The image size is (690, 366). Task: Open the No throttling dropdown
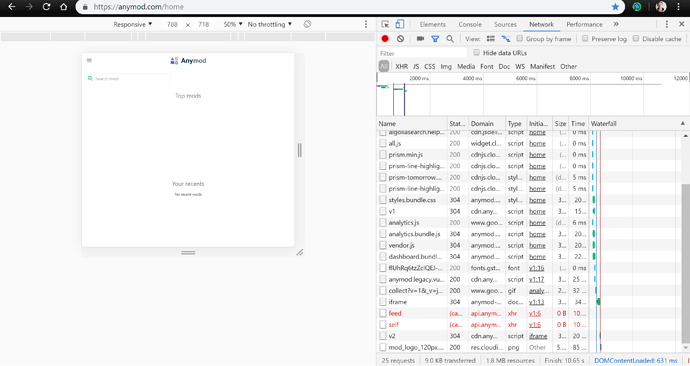pyautogui.click(x=269, y=24)
